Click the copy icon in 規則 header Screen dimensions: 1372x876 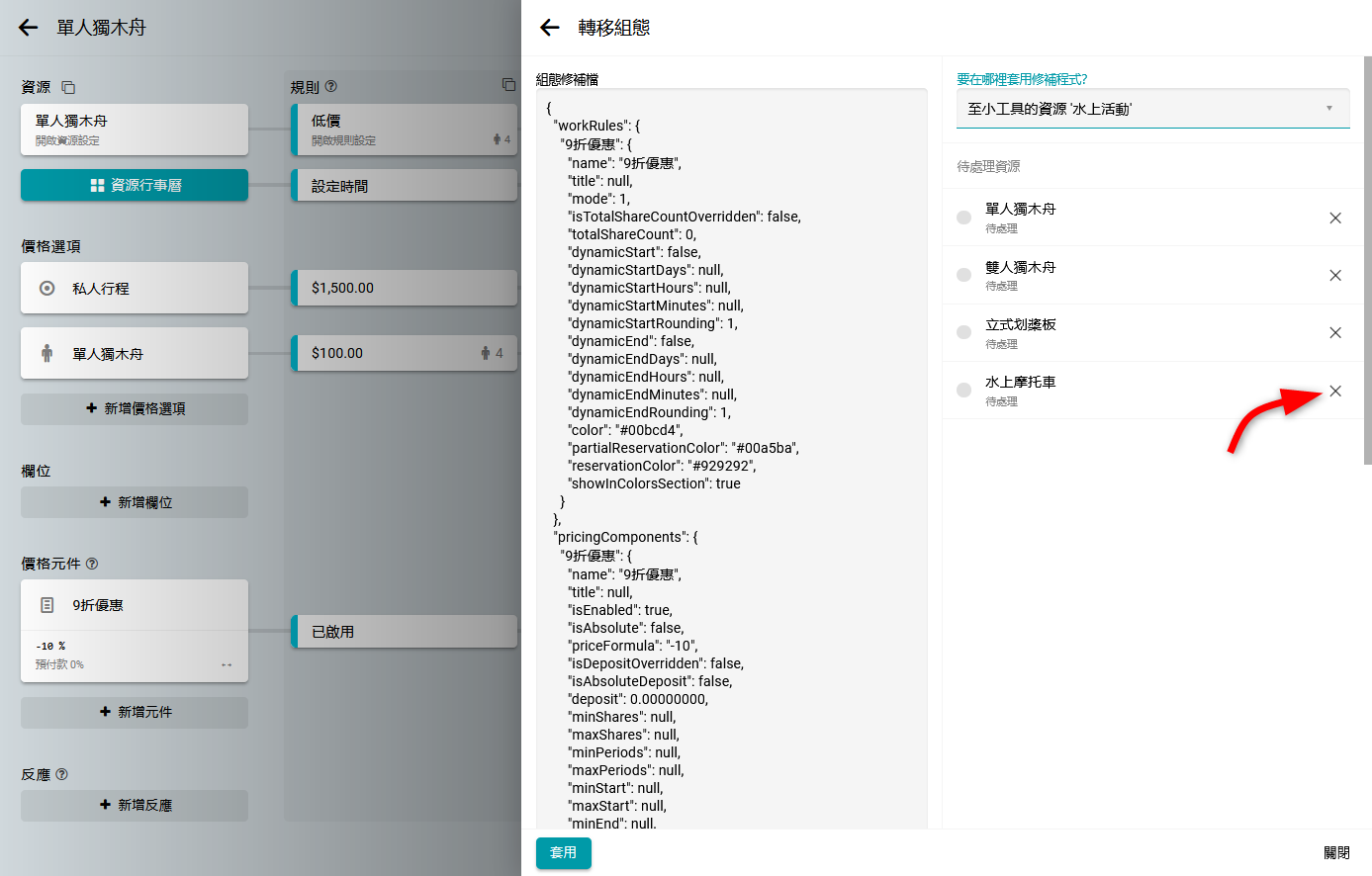[x=507, y=85]
